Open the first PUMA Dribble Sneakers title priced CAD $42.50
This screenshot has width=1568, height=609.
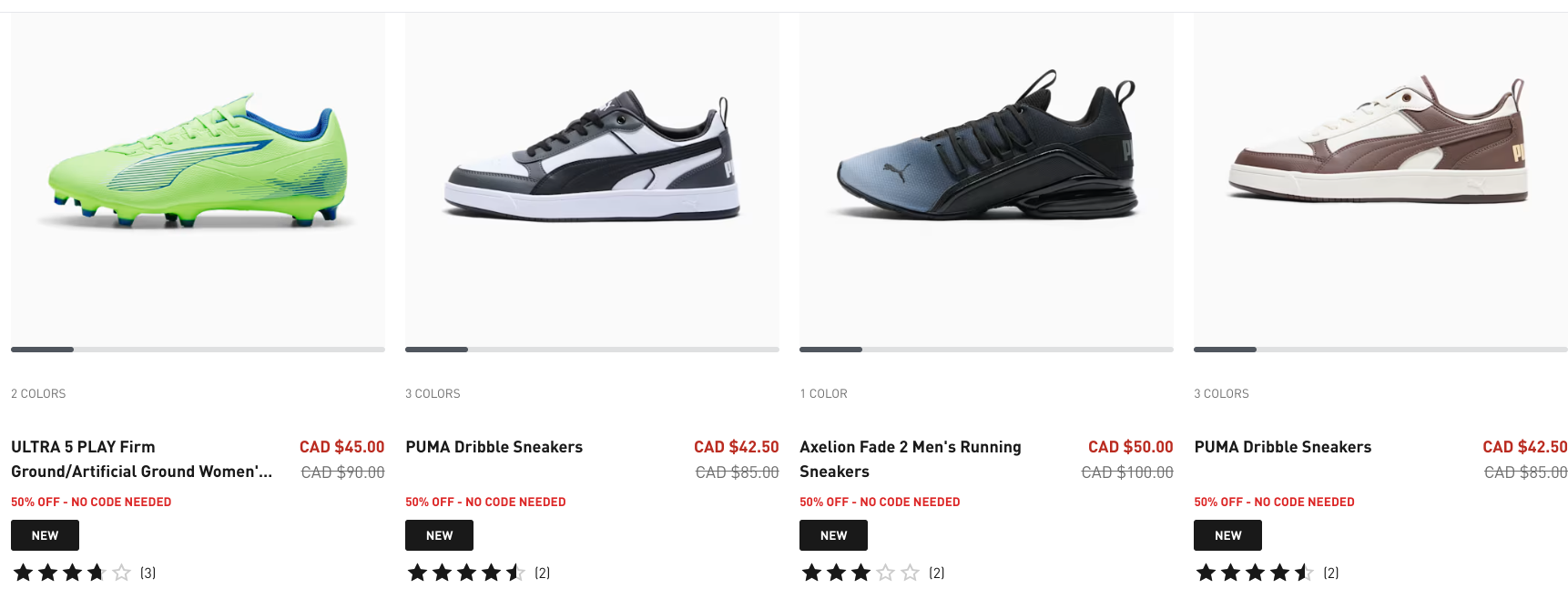(x=494, y=447)
